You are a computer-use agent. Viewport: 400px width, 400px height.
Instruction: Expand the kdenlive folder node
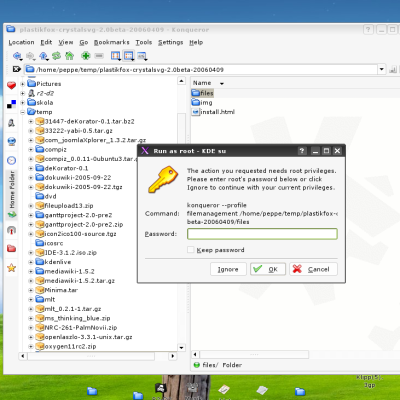click(31, 262)
